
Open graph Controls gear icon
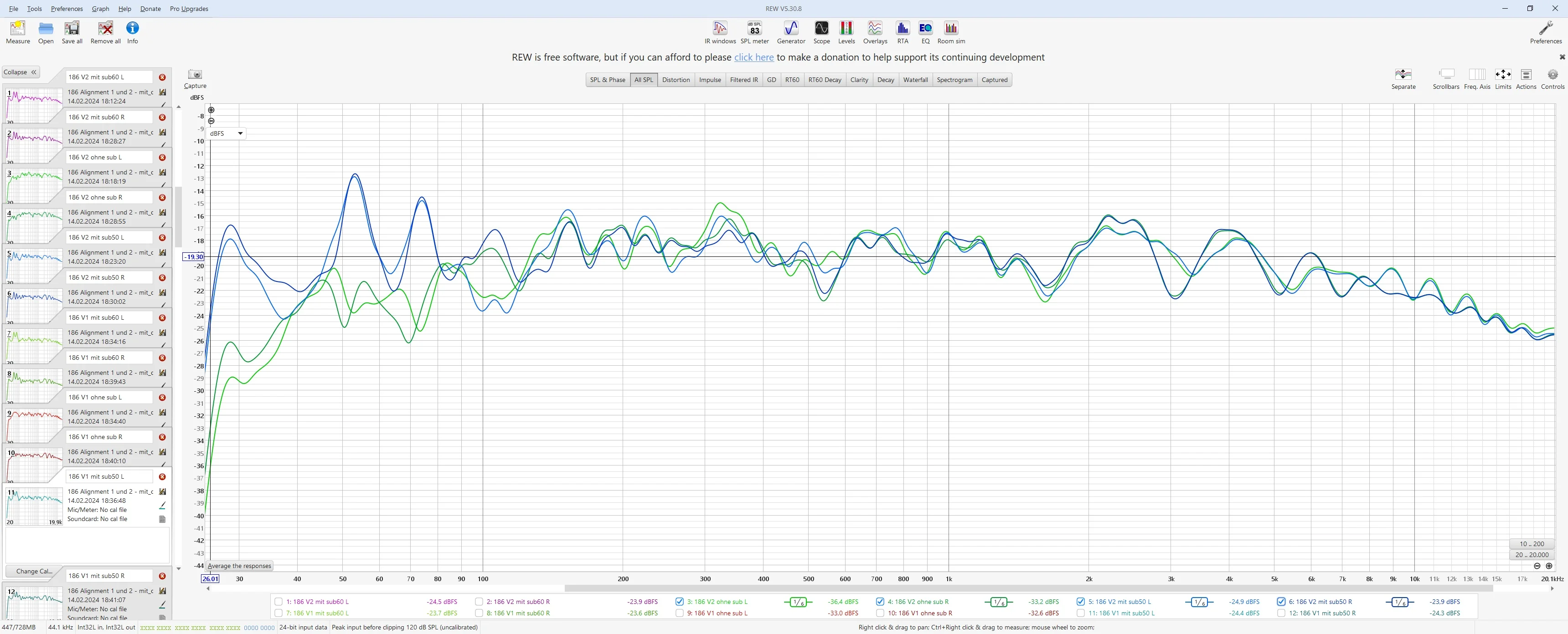pyautogui.click(x=1552, y=78)
